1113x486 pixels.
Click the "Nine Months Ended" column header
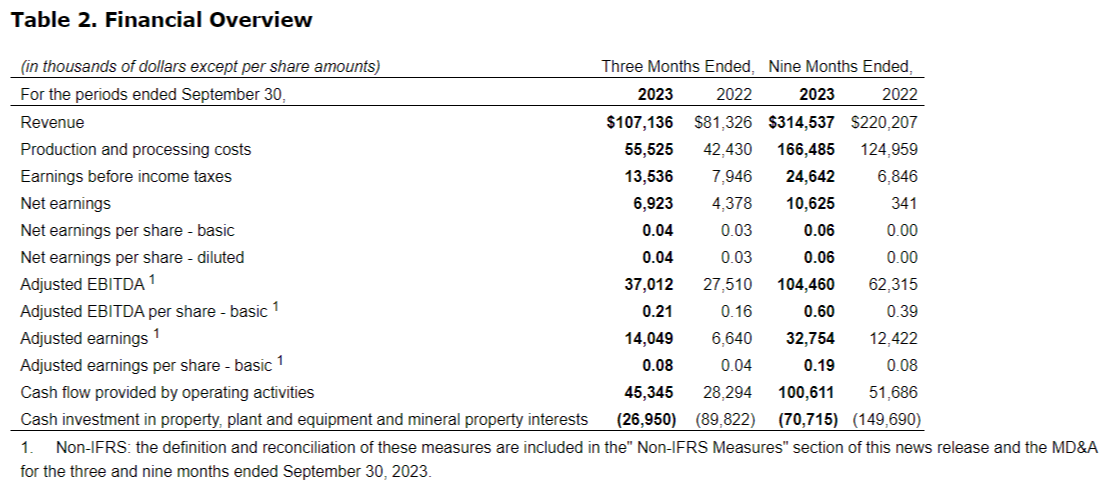(840, 67)
